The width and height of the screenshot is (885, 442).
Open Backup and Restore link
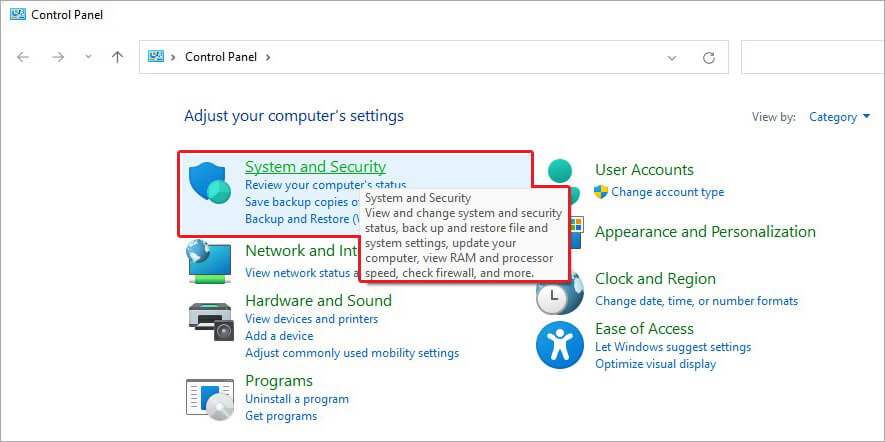click(302, 218)
